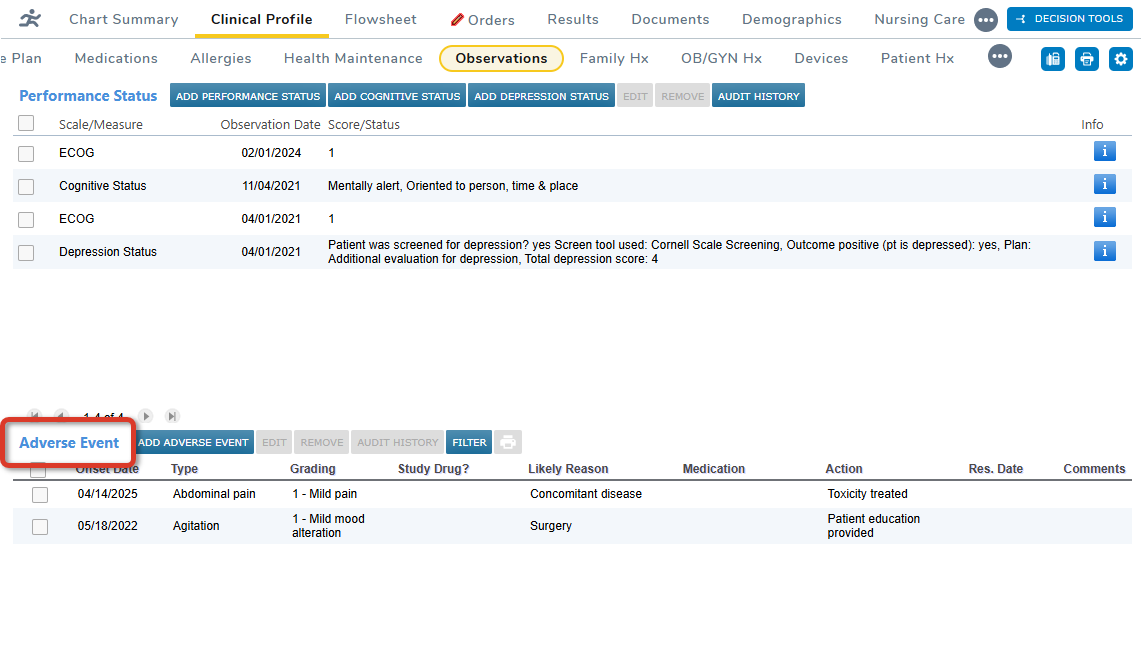Open the OB/GYN Hx sub-tab
Screen dimensions: 1141x656
tap(721, 58)
